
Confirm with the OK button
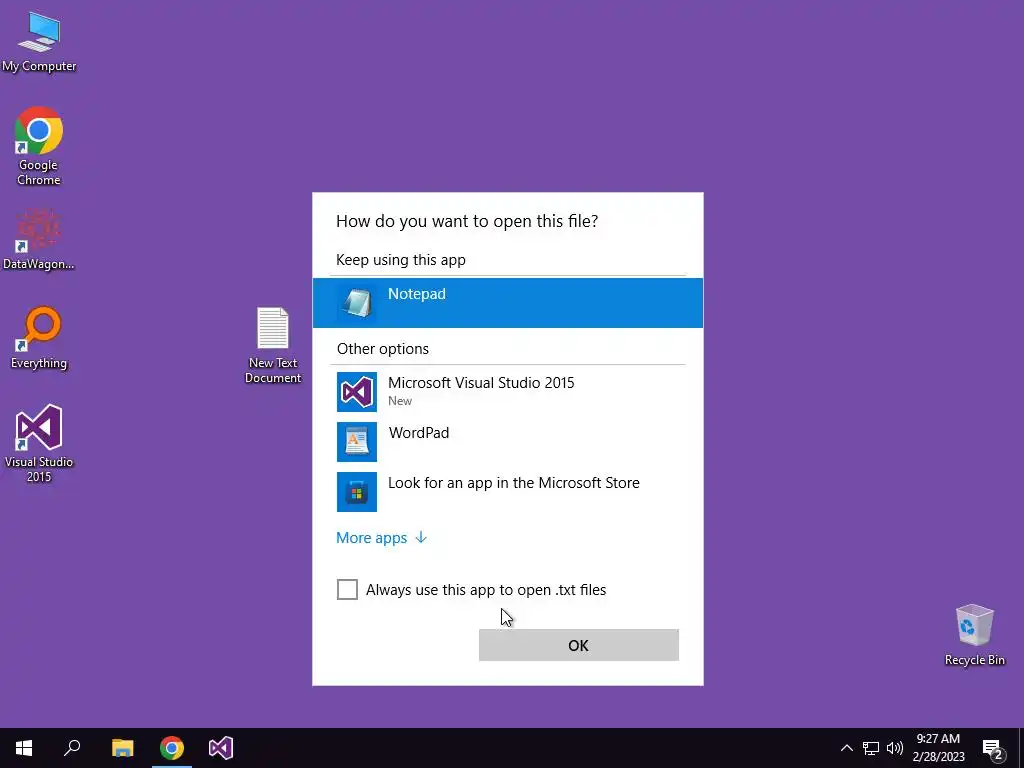[579, 645]
